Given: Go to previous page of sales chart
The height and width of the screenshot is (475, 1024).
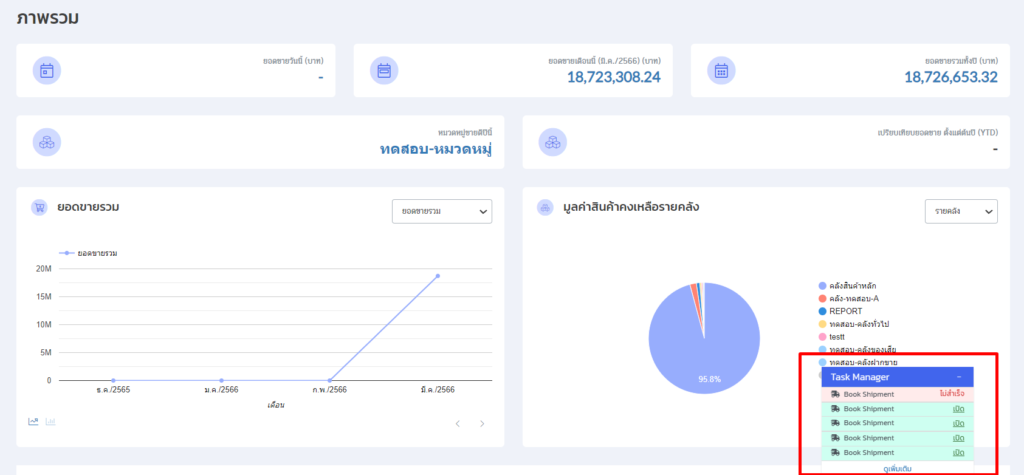Looking at the screenshot, I should 458,424.
